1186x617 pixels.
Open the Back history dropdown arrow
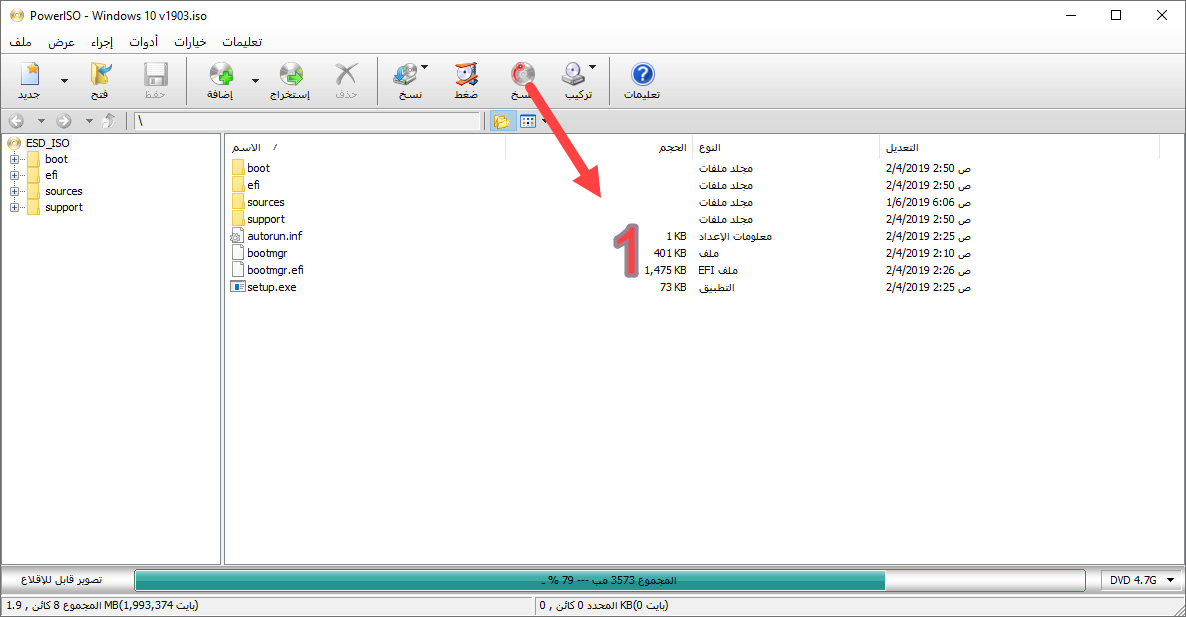(41, 121)
